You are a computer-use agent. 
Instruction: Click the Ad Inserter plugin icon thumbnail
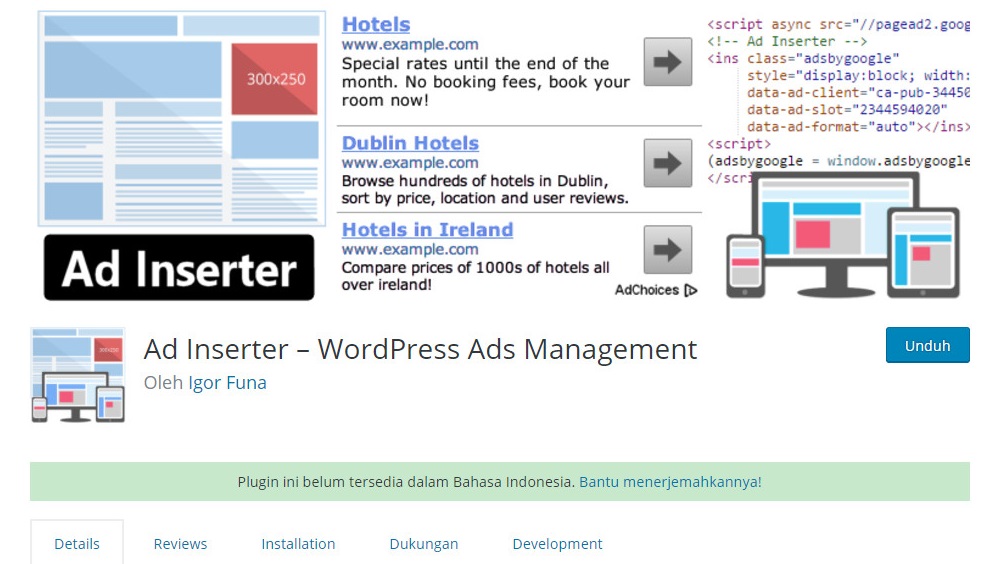tap(78, 375)
